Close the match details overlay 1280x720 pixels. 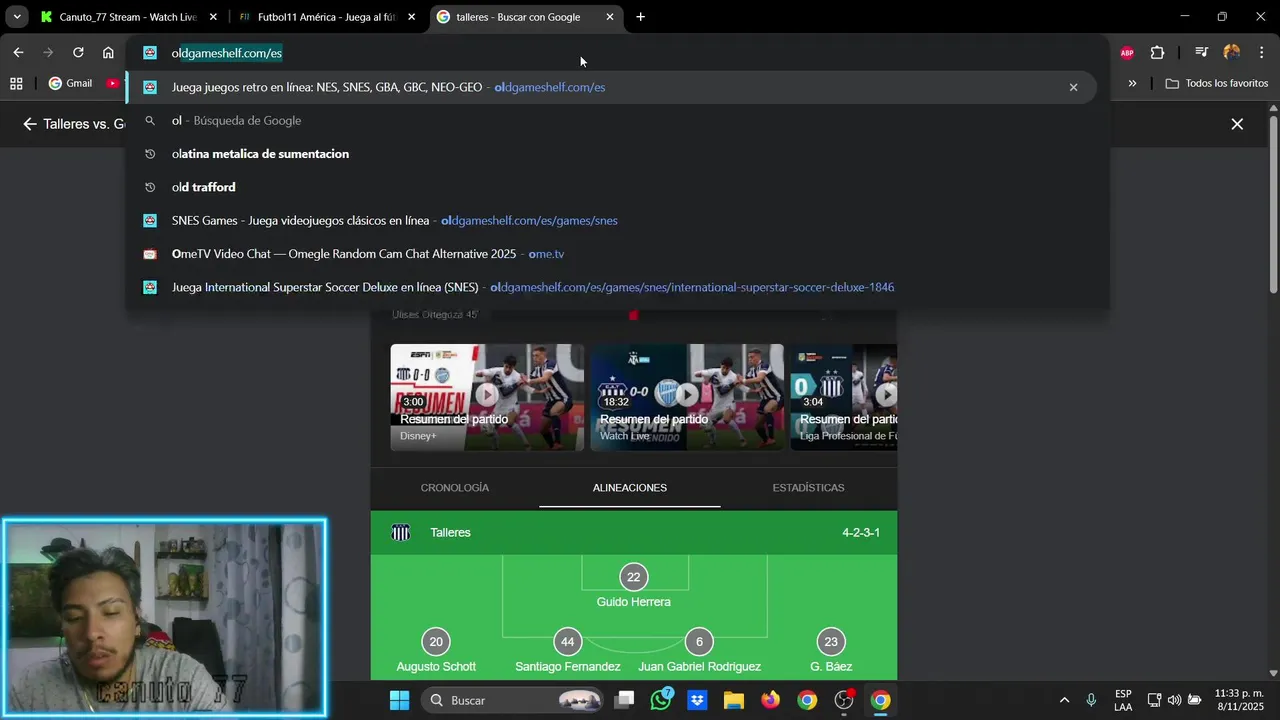pyautogui.click(x=1237, y=124)
